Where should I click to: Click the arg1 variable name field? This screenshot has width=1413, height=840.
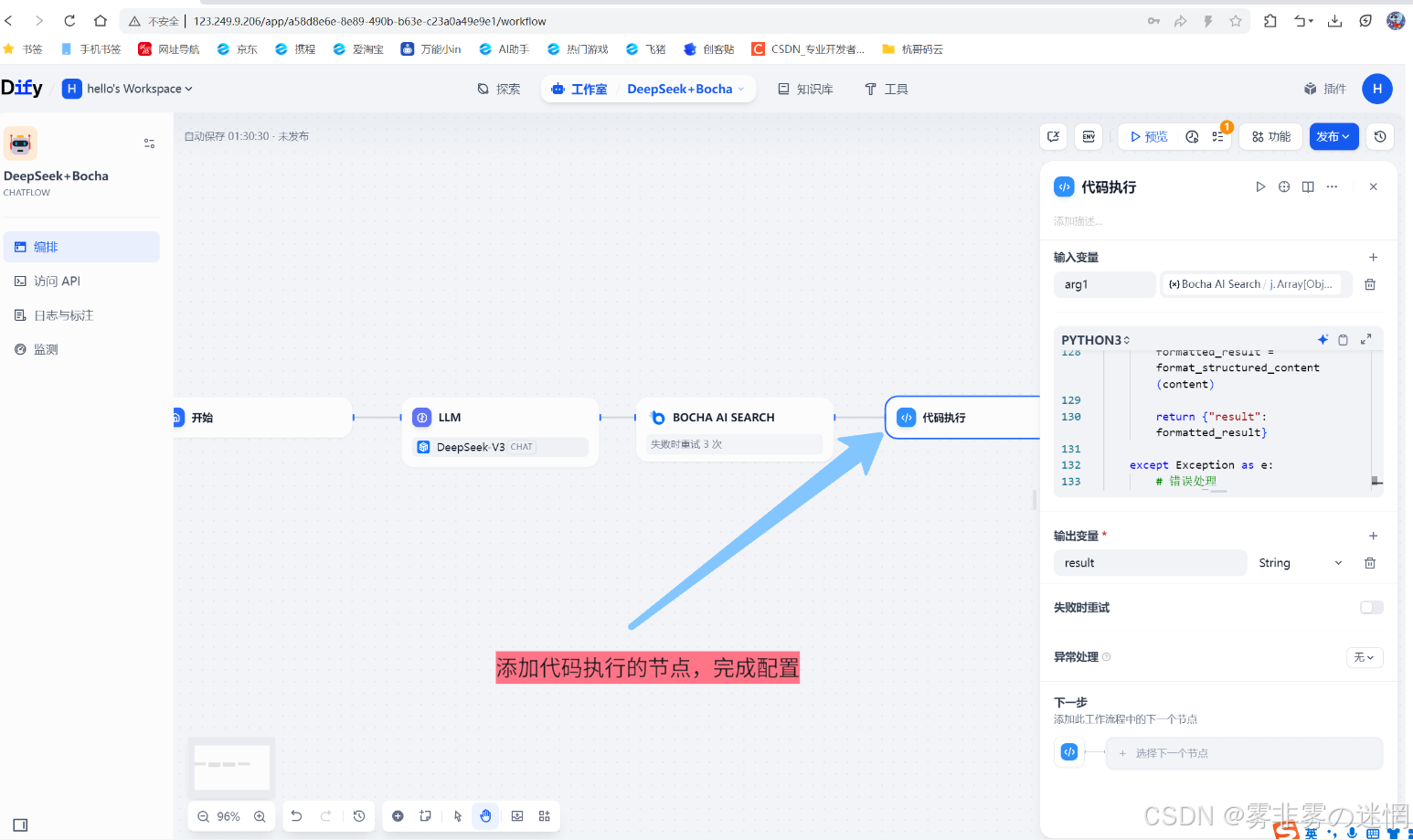(x=1104, y=284)
